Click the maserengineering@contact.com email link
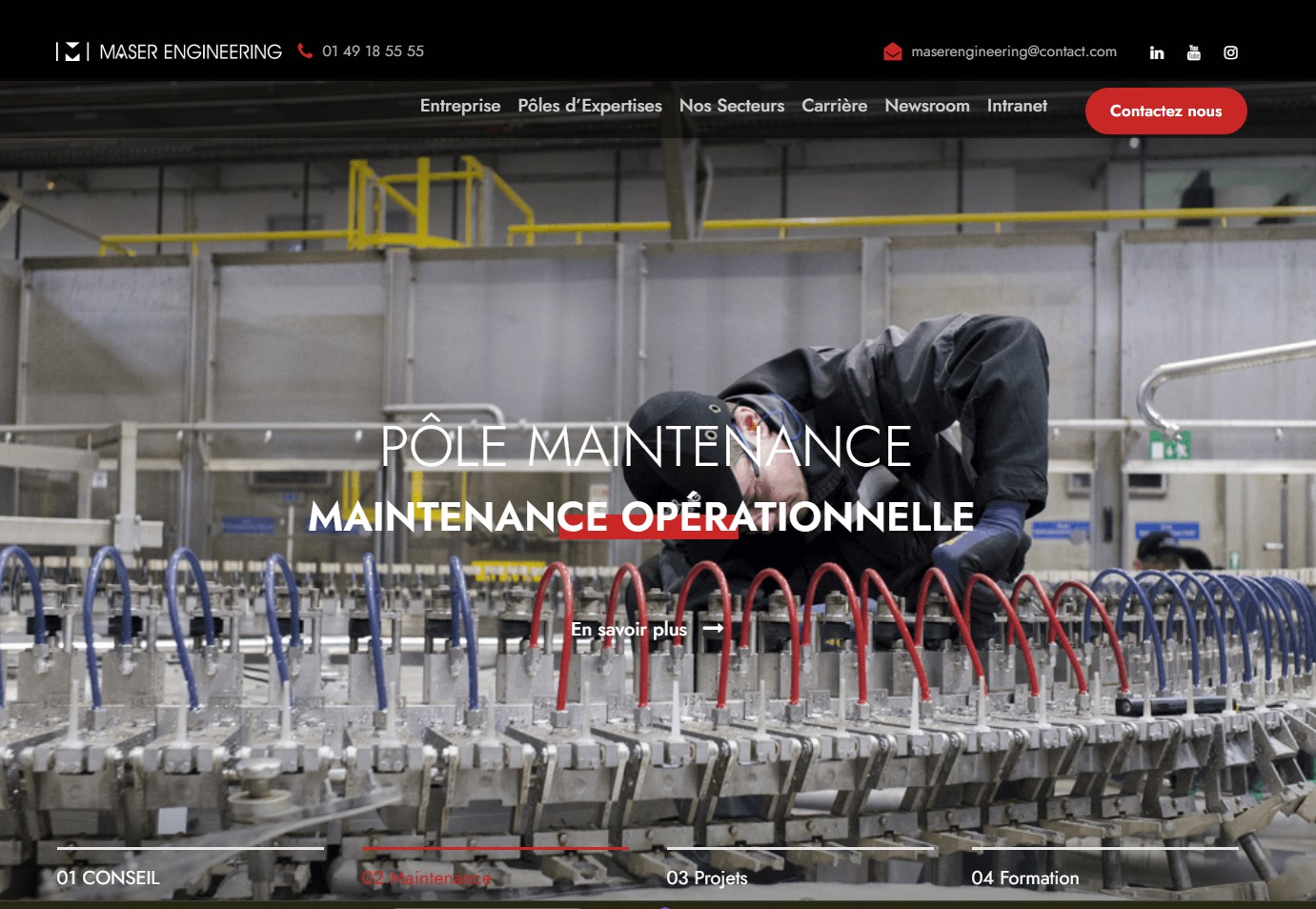1316x909 pixels. (x=1014, y=51)
